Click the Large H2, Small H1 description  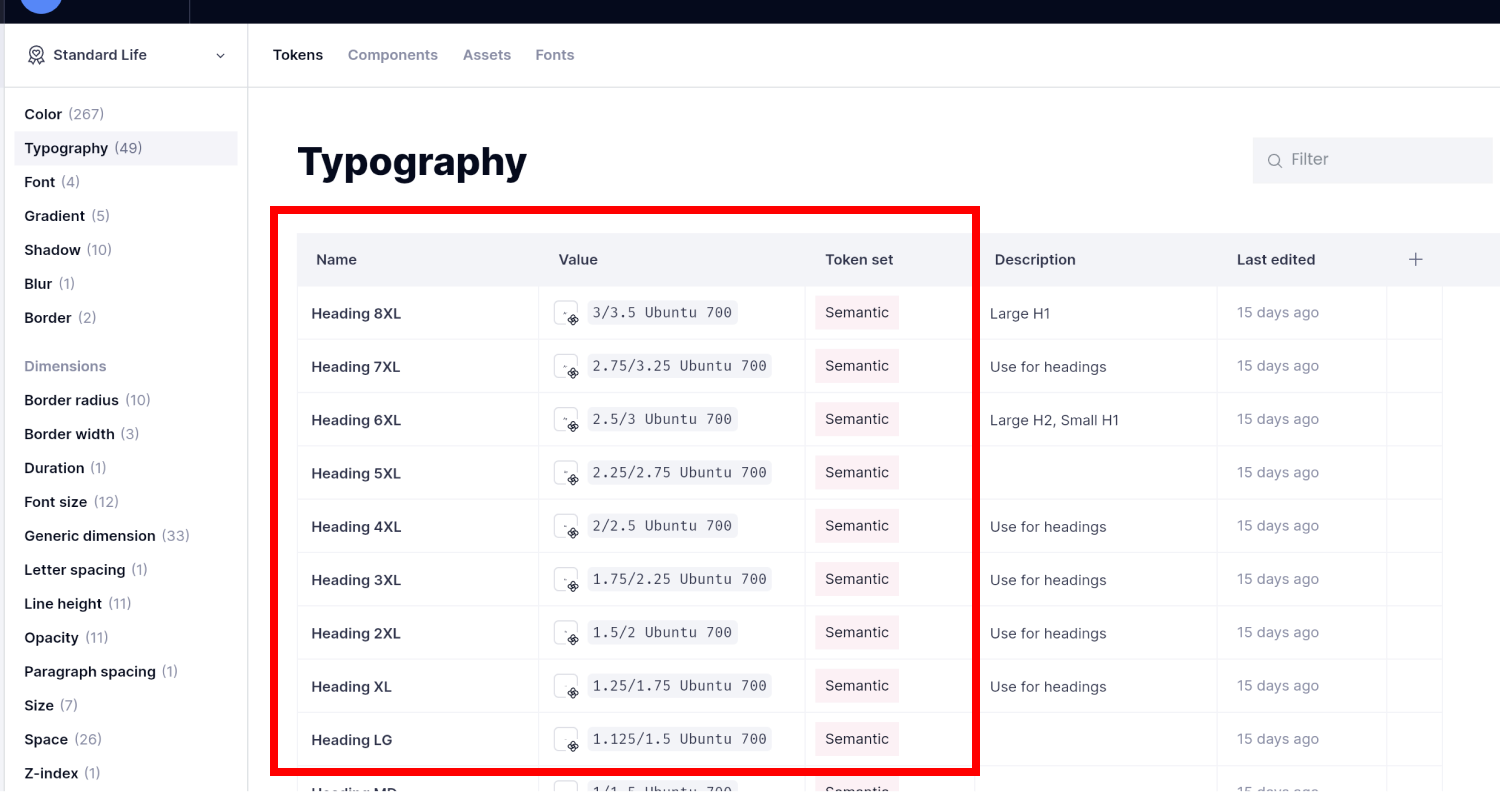click(1054, 420)
